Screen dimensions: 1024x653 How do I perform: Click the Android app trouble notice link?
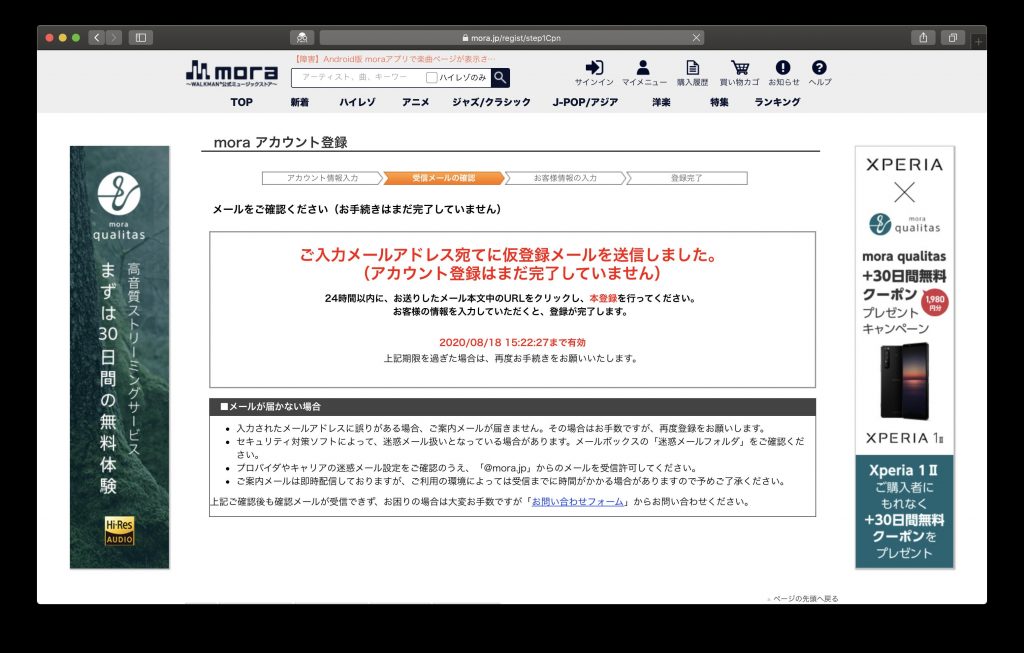[x=394, y=59]
